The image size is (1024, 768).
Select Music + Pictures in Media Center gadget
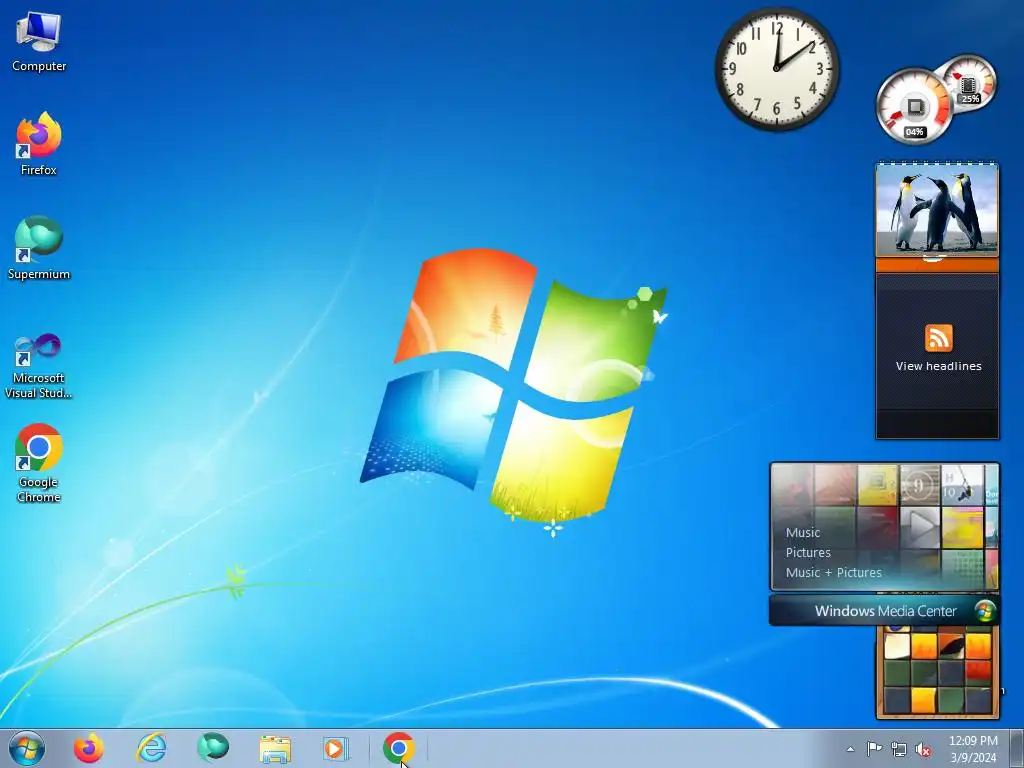(x=833, y=573)
